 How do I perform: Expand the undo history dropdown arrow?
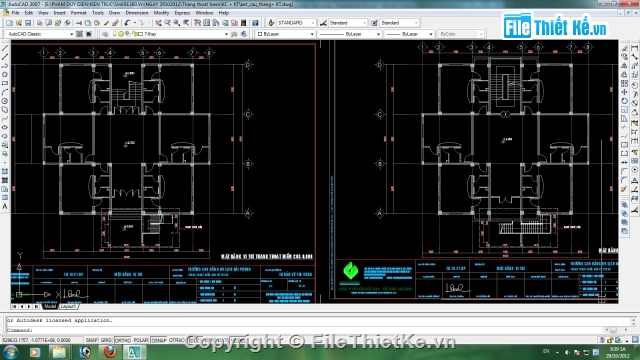point(134,23)
